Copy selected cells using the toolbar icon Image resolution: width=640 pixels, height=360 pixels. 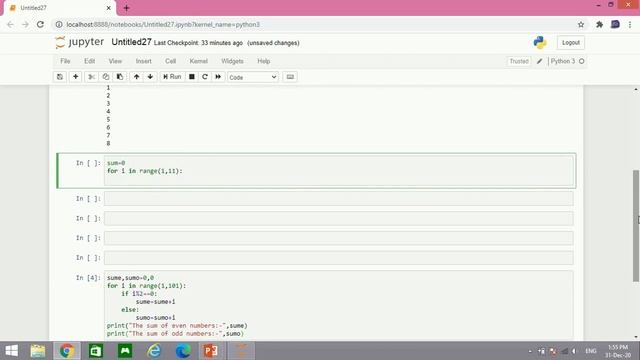coord(106,77)
